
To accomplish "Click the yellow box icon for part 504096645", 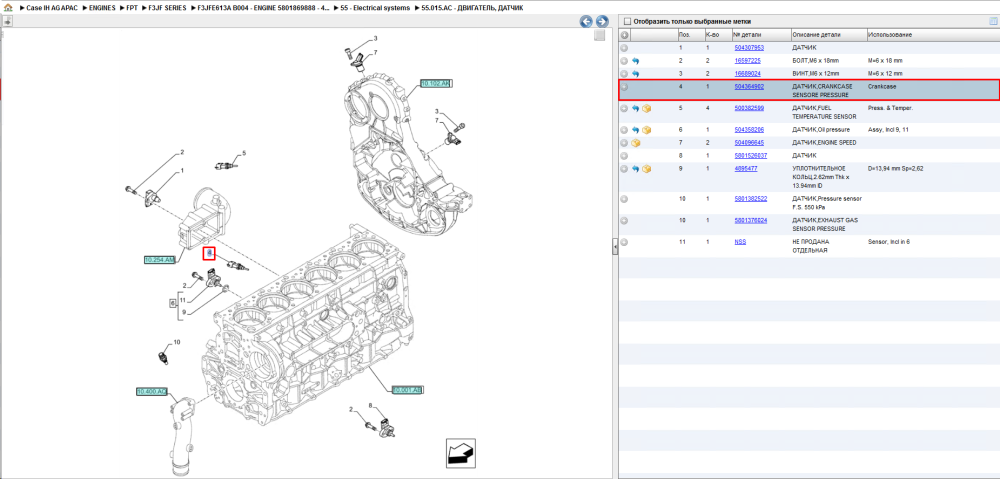I will coord(636,143).
